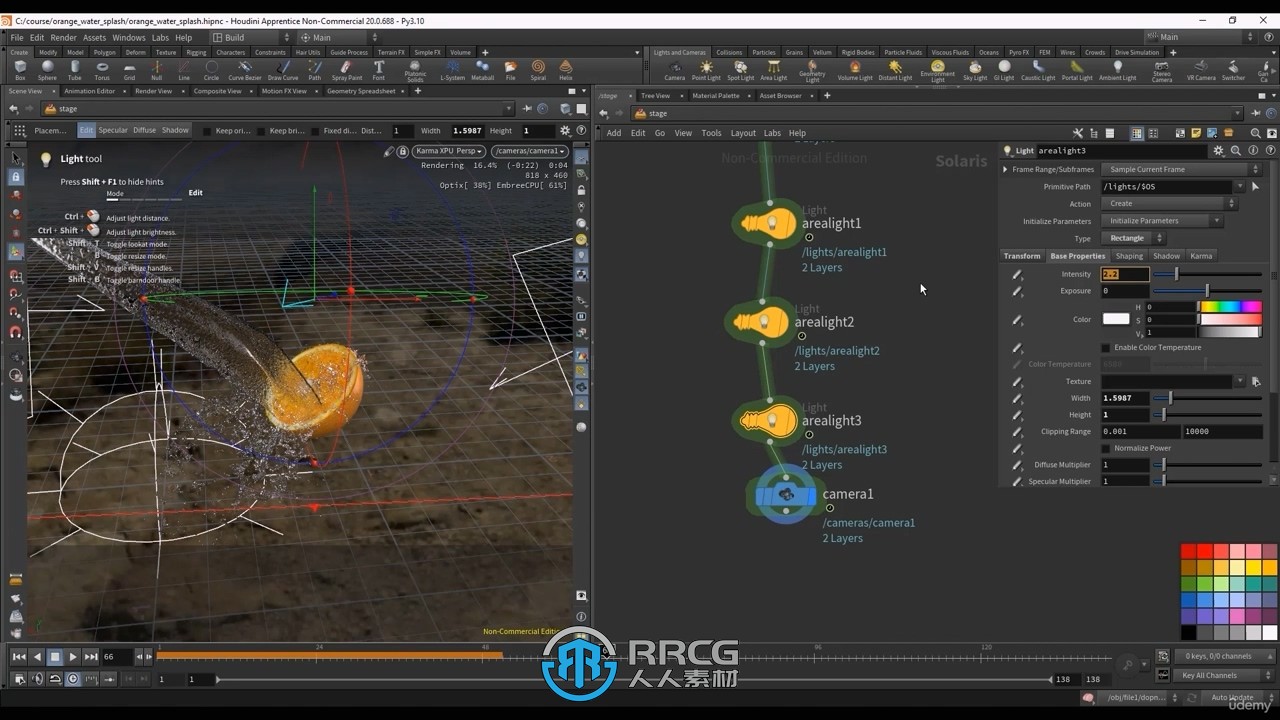Image resolution: width=1280 pixels, height=720 pixels.
Task: Click the Torus shelf tool
Action: [x=102, y=70]
